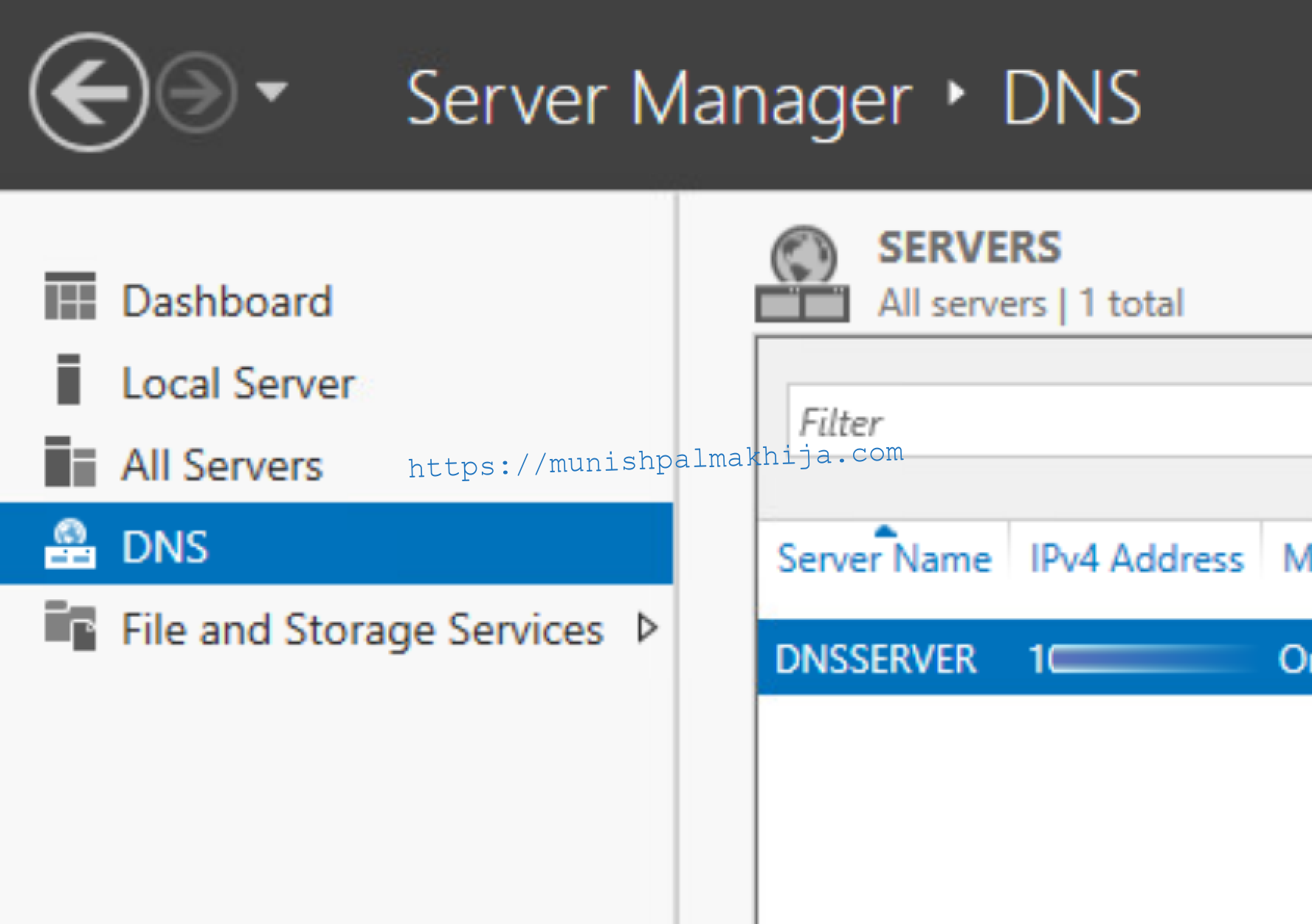This screenshot has height=924, width=1312.
Task: Open File and Storage Services
Action: pos(362,630)
